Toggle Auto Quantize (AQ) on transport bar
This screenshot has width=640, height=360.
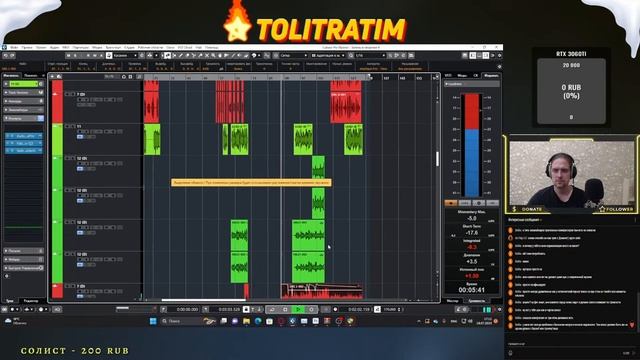[57, 309]
